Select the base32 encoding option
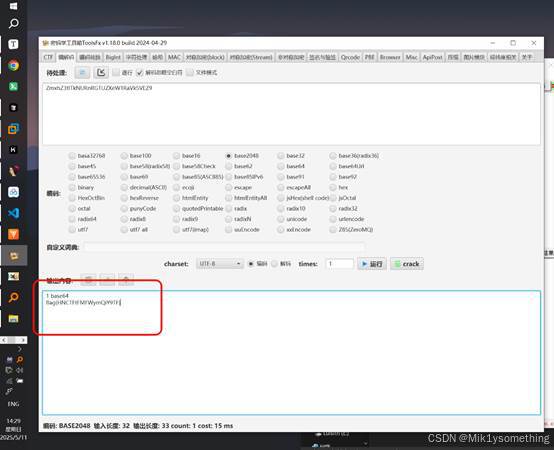The image size is (554, 450). [281, 155]
